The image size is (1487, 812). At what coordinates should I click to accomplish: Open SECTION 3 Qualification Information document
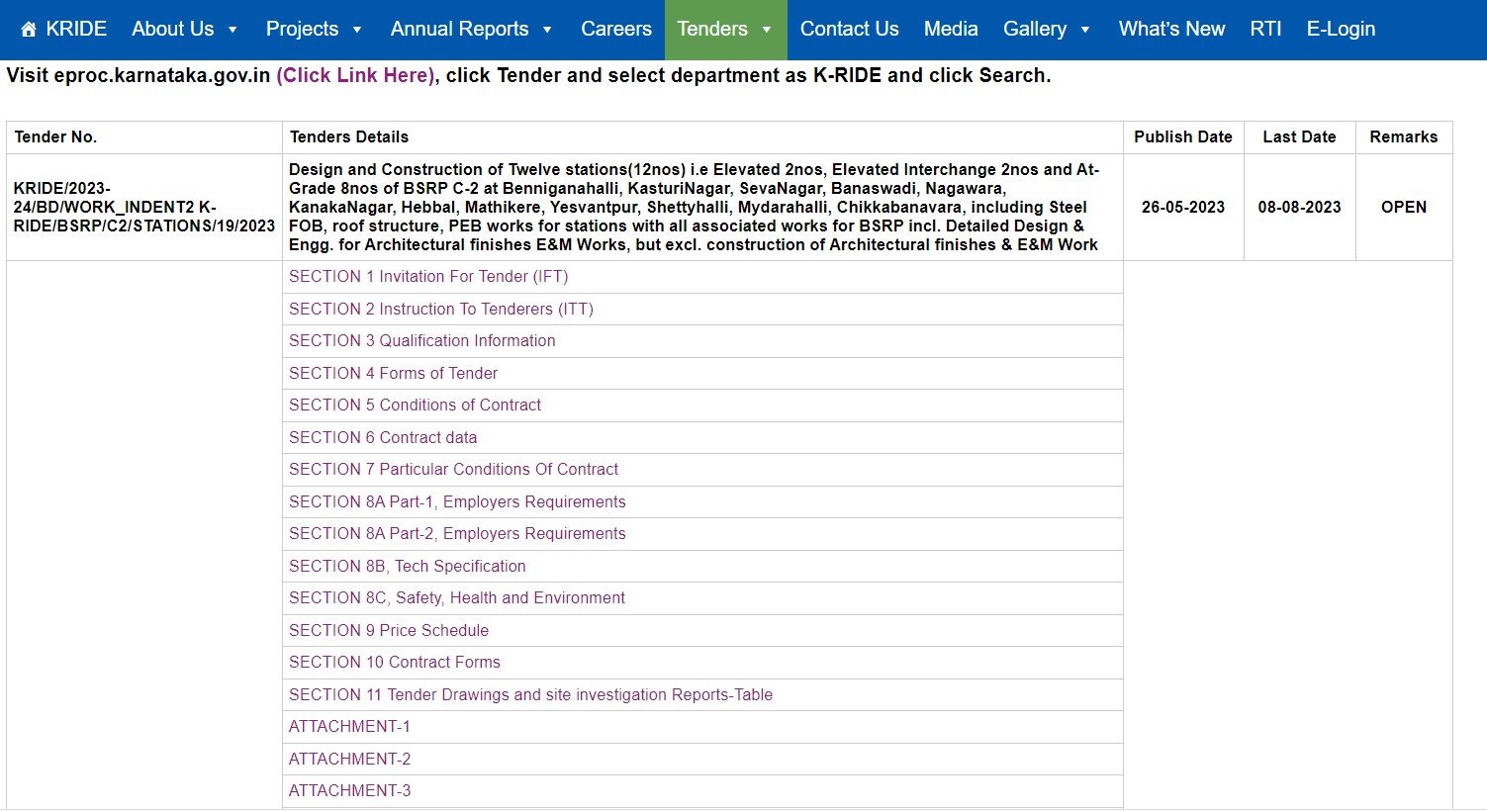pyautogui.click(x=421, y=341)
